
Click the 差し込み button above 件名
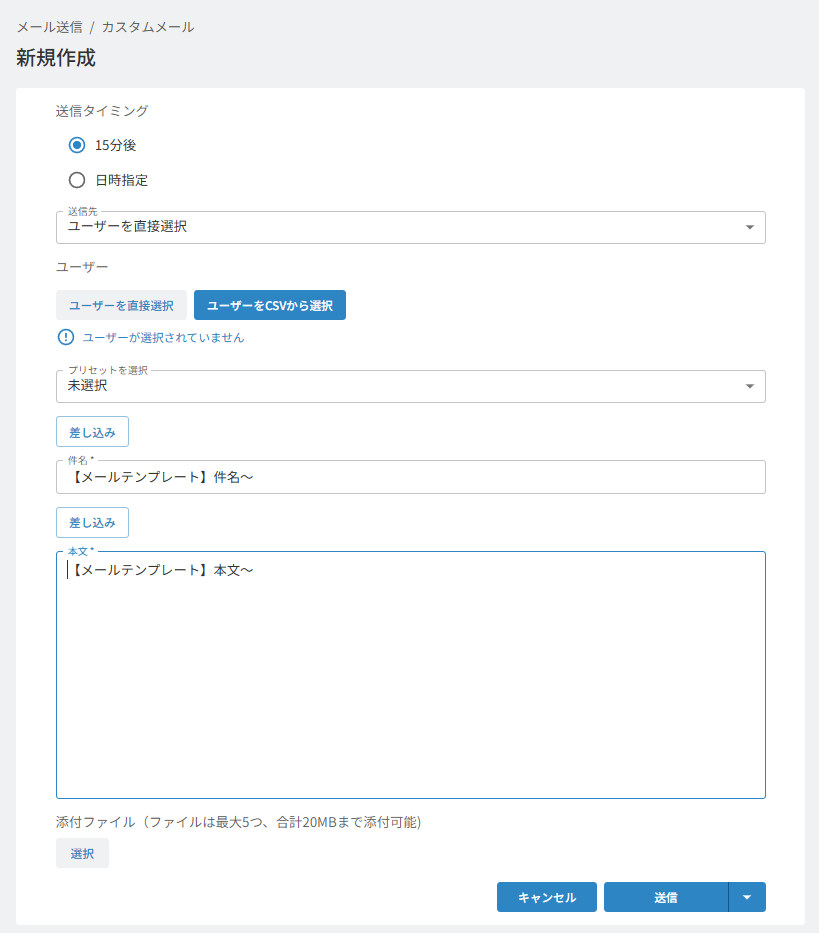(92, 432)
